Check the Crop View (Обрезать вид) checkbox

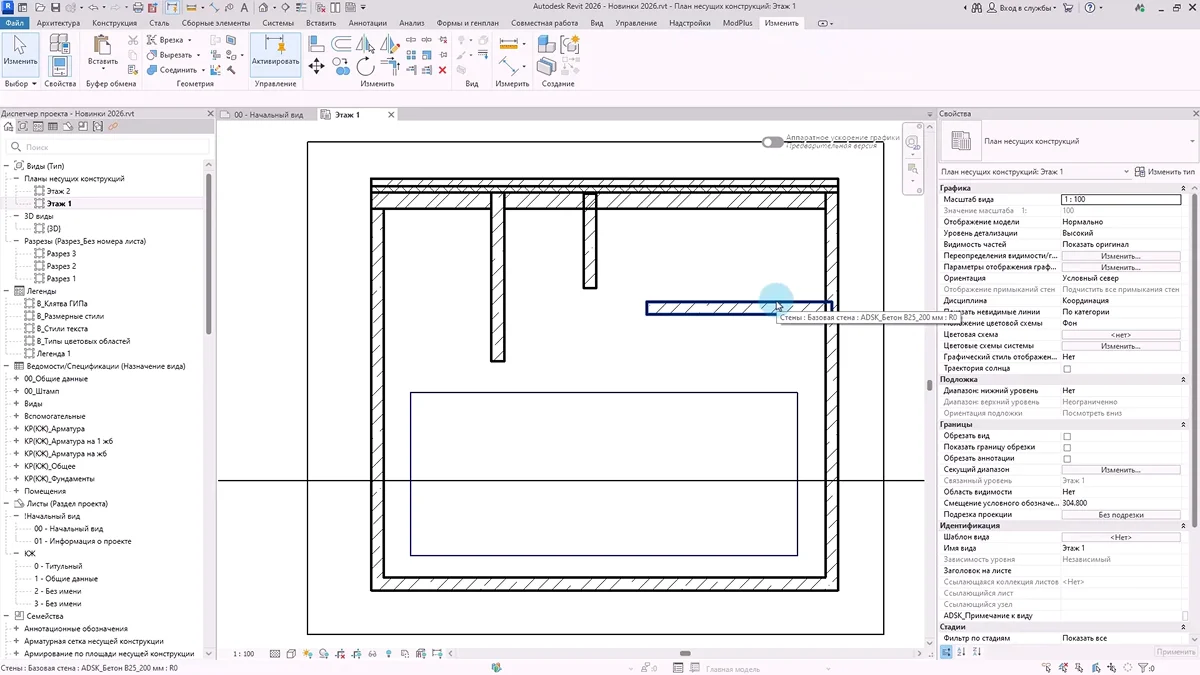pyautogui.click(x=1067, y=436)
